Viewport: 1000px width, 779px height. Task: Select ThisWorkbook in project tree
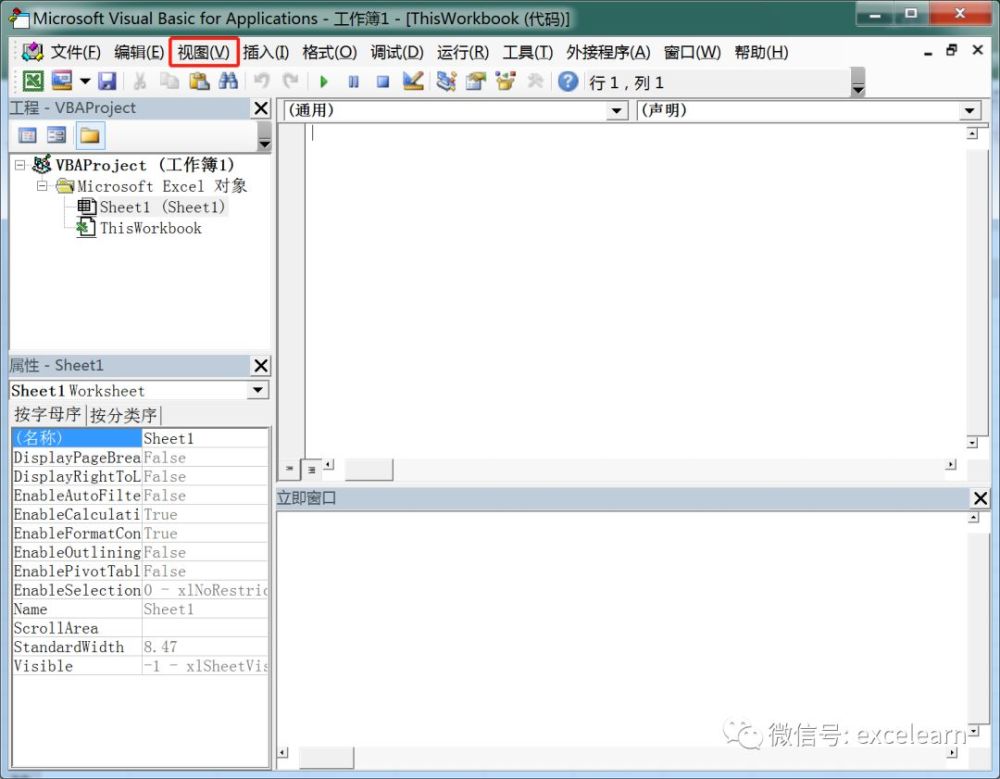pos(151,228)
